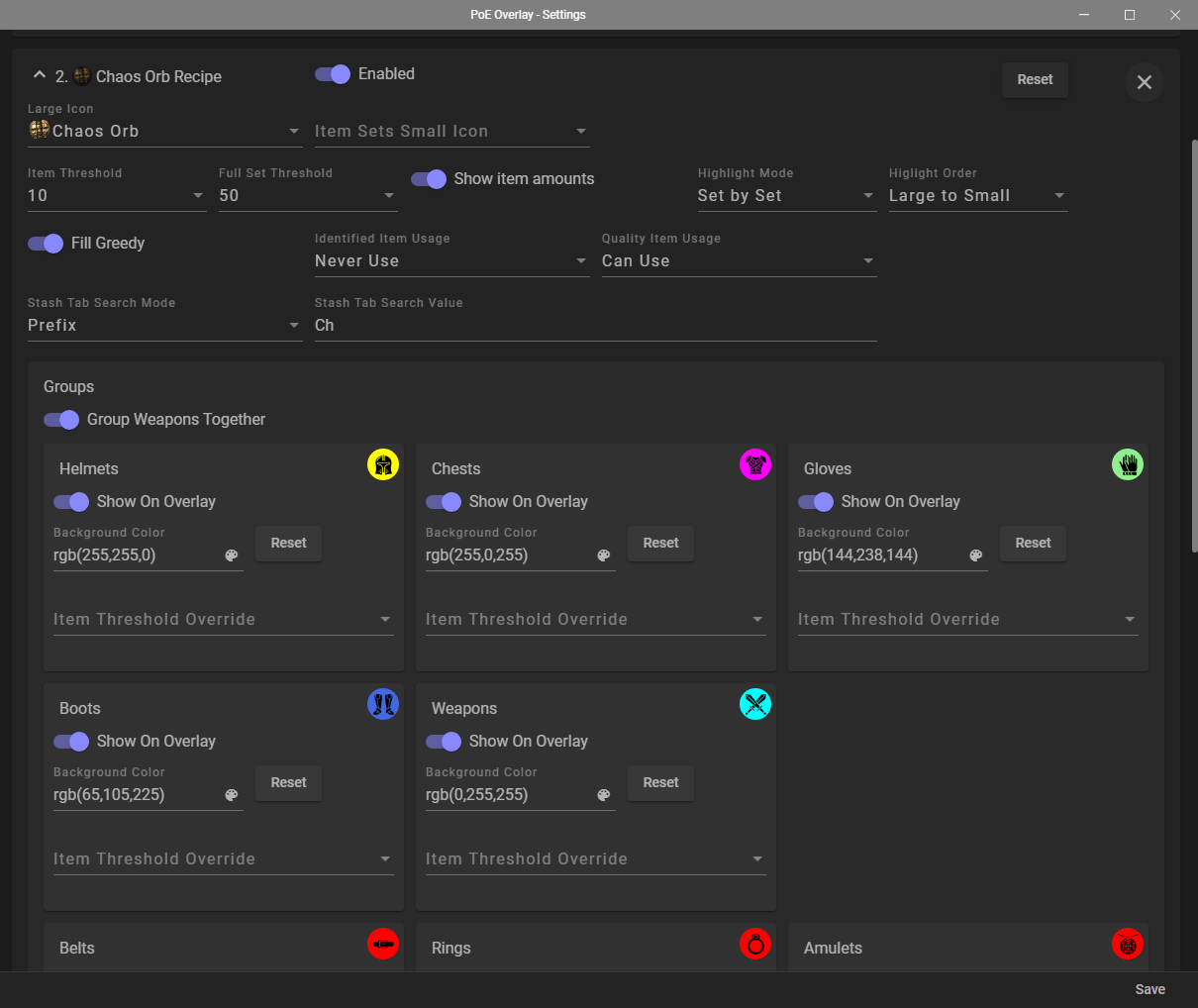
Task: Click the green Gloves group icon
Action: tap(1128, 464)
